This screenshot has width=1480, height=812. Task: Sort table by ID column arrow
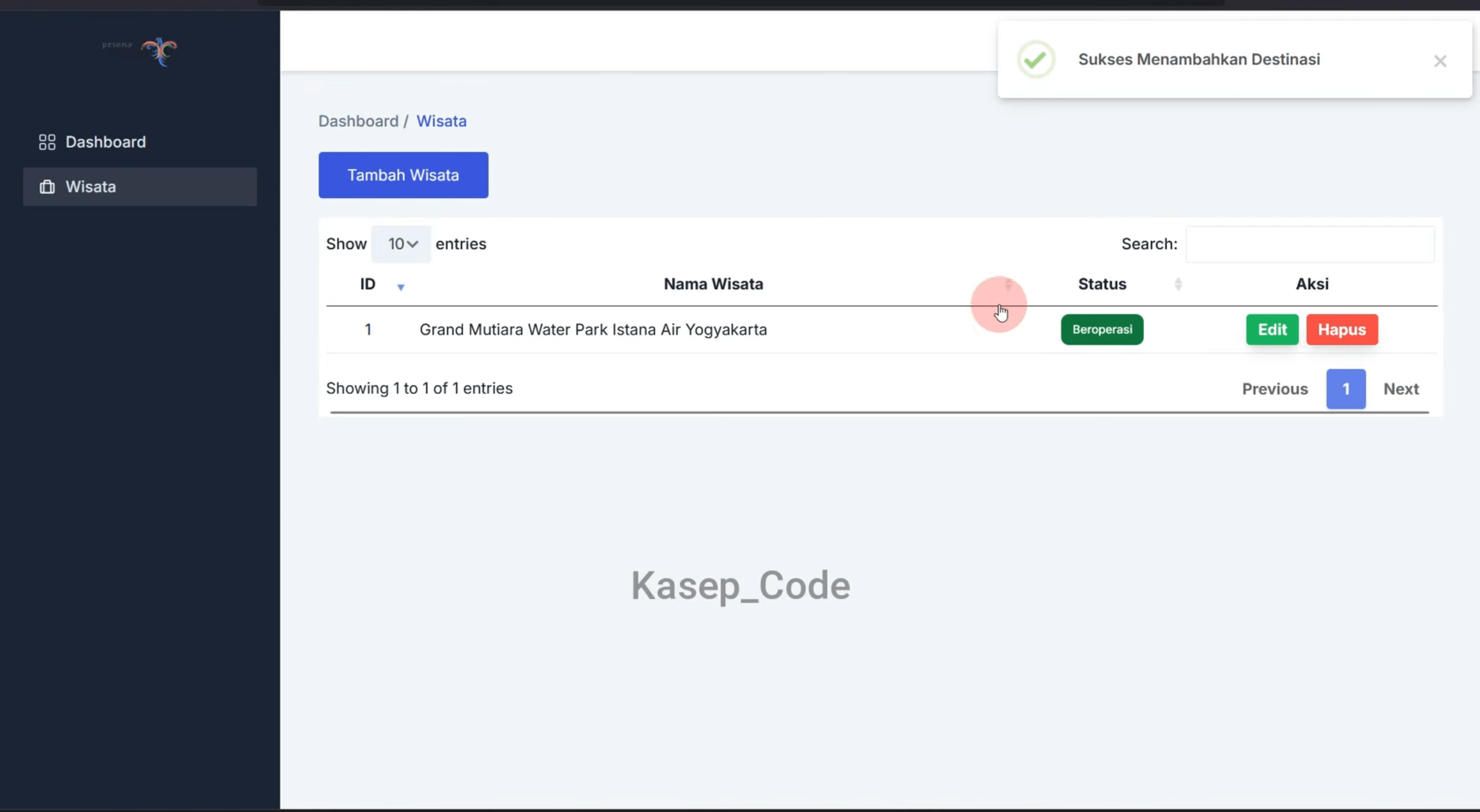click(x=400, y=287)
